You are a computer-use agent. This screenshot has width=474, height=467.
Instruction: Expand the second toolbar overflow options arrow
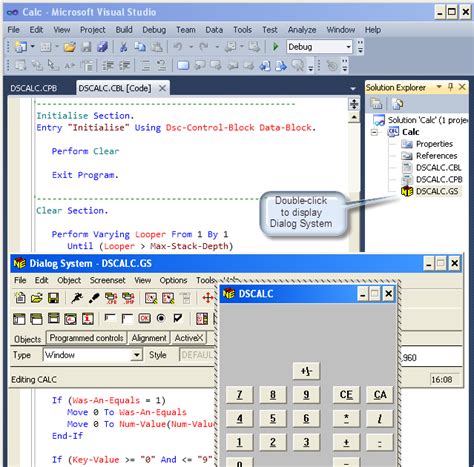tap(311, 67)
